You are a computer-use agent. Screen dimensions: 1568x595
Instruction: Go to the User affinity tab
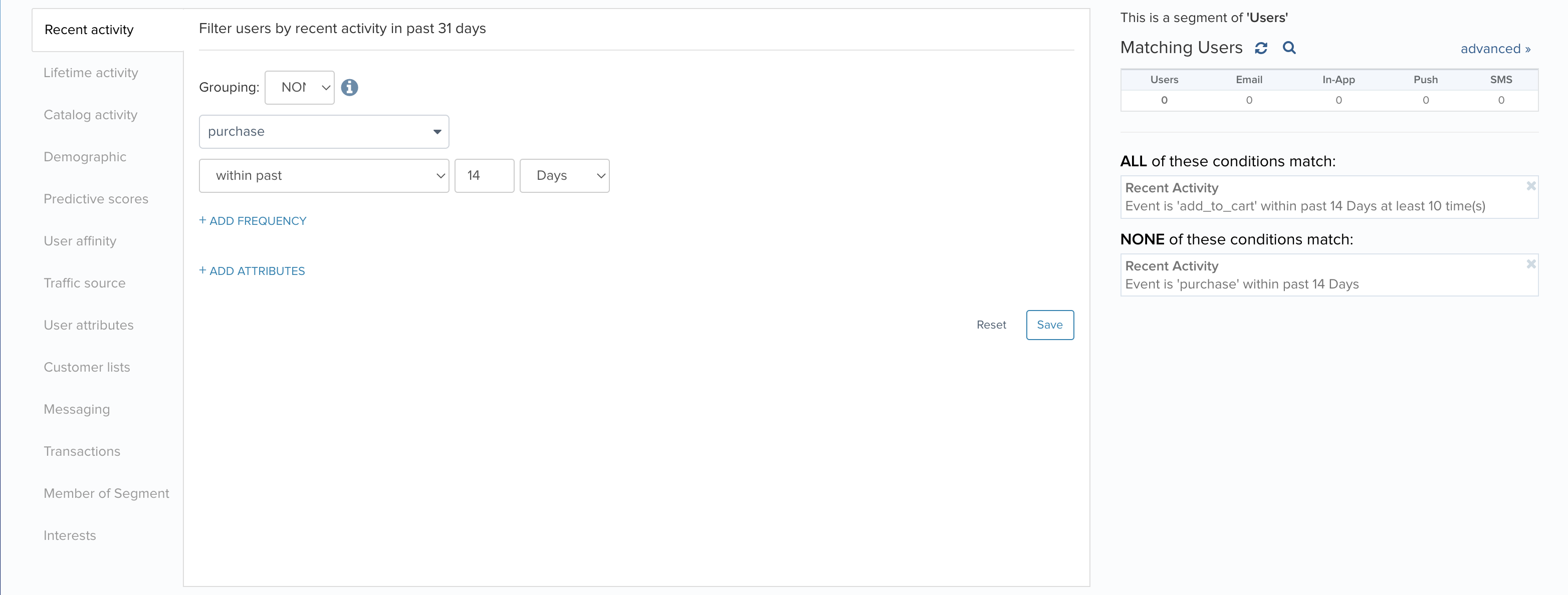tap(80, 241)
